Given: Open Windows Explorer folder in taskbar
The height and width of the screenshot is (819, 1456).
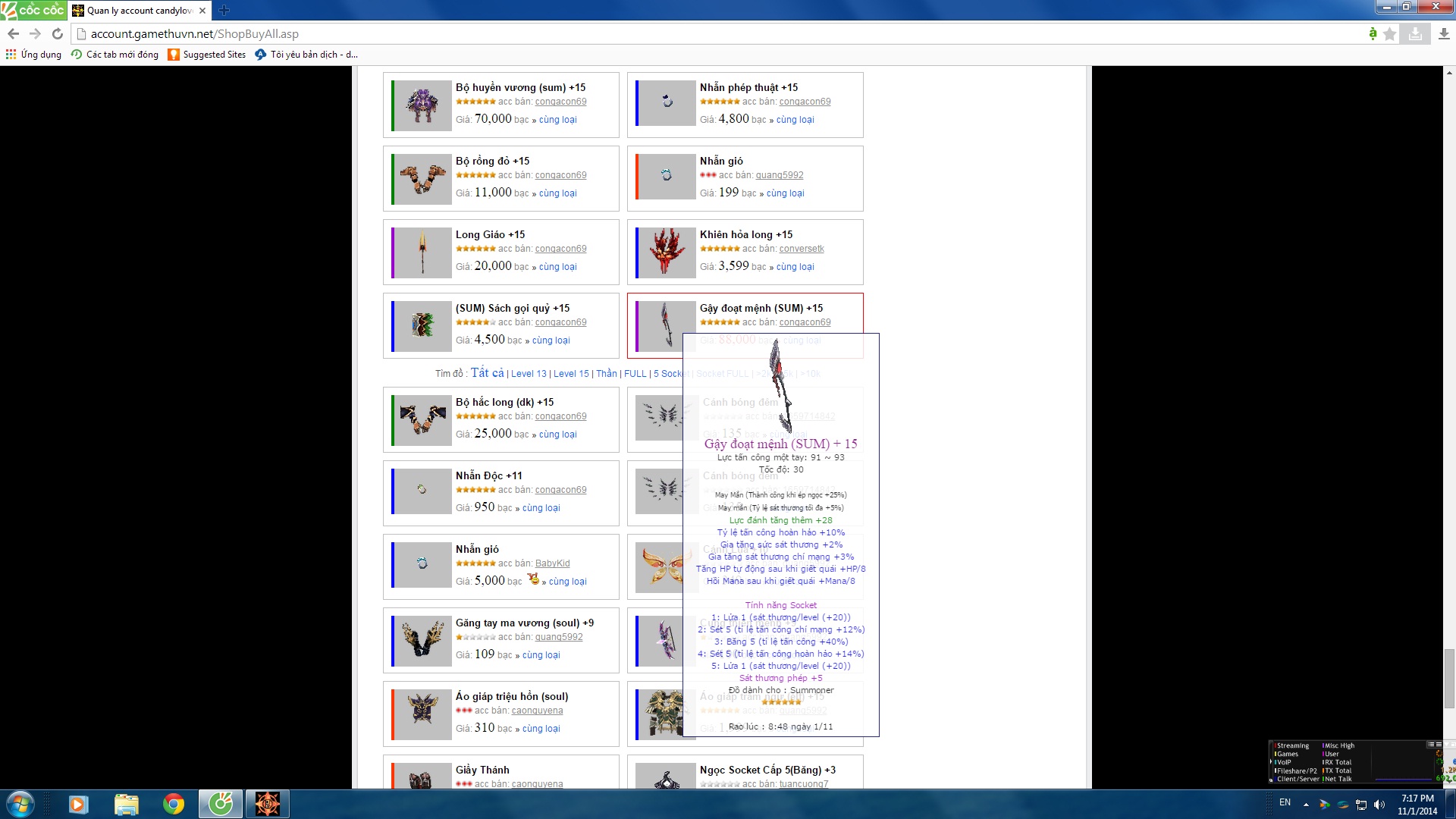Looking at the screenshot, I should [126, 804].
